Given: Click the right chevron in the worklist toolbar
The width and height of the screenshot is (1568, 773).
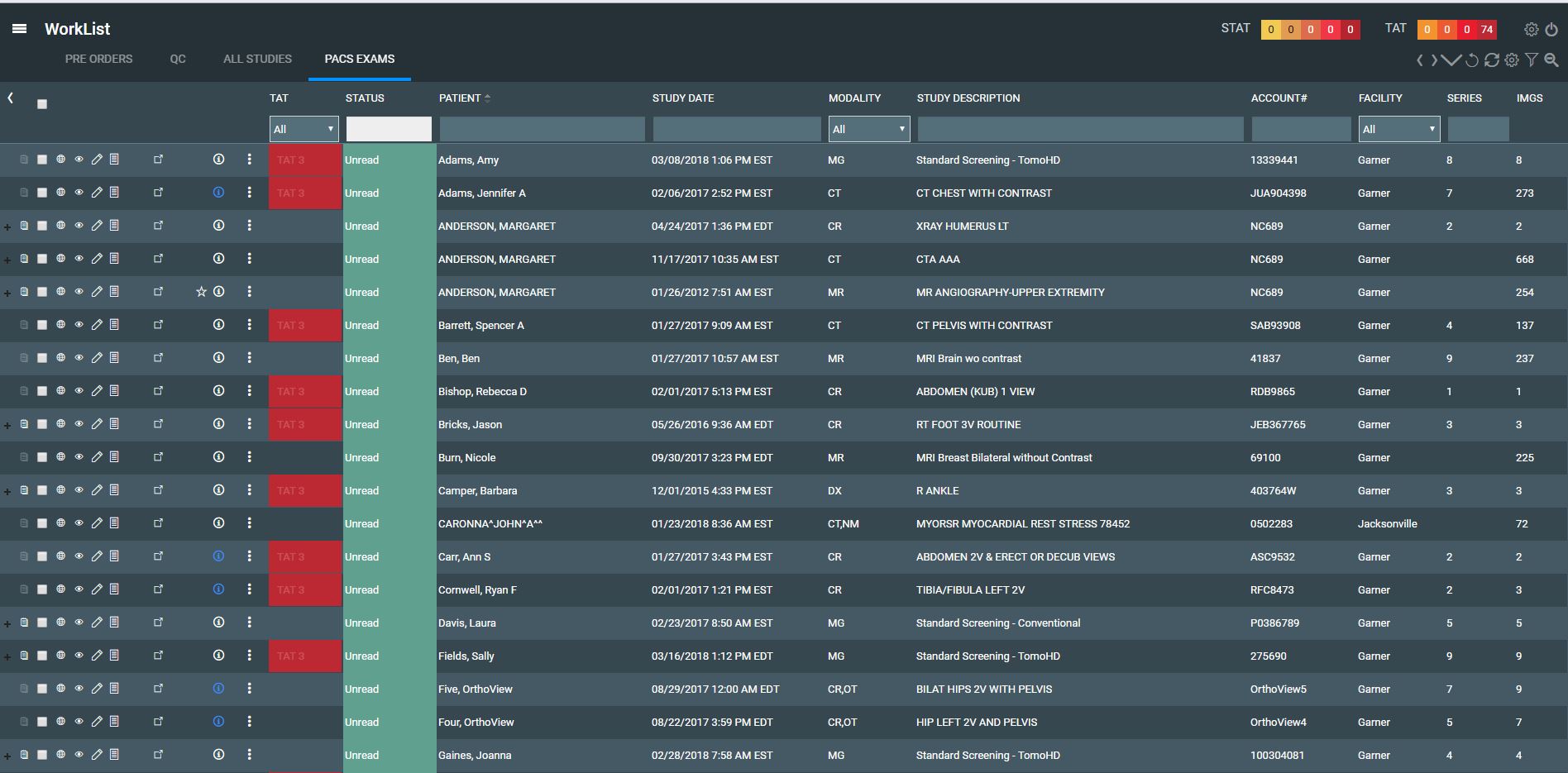Looking at the screenshot, I should 1434,60.
